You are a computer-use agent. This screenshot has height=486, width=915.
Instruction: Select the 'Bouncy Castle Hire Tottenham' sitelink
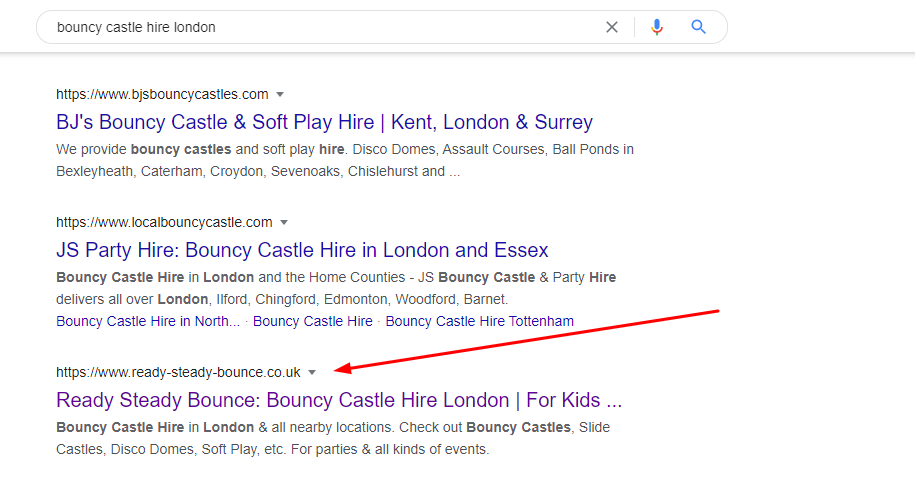point(479,321)
